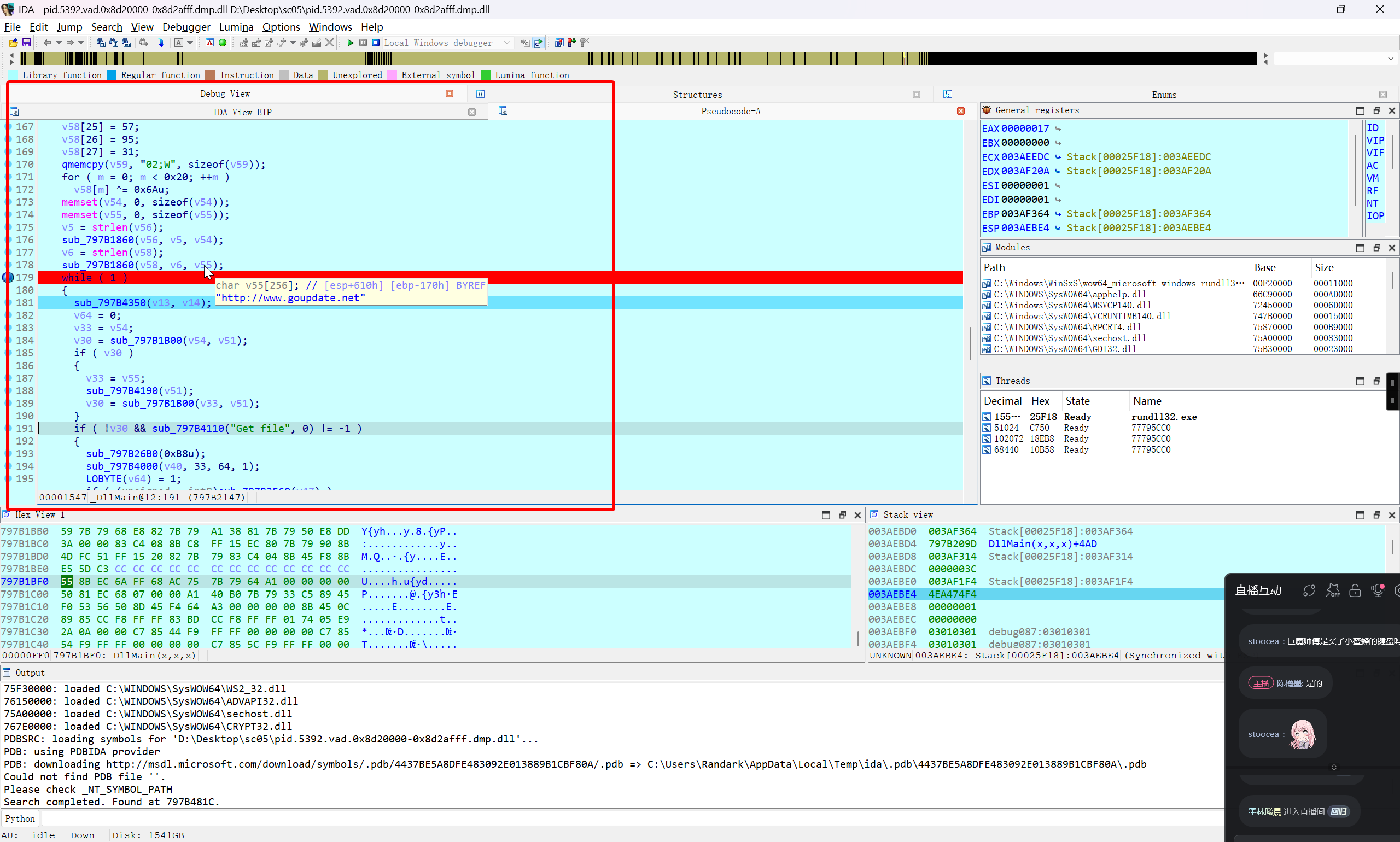Toggle the RF flag in registers
Screen dimensions: 1400x842
(1372, 191)
